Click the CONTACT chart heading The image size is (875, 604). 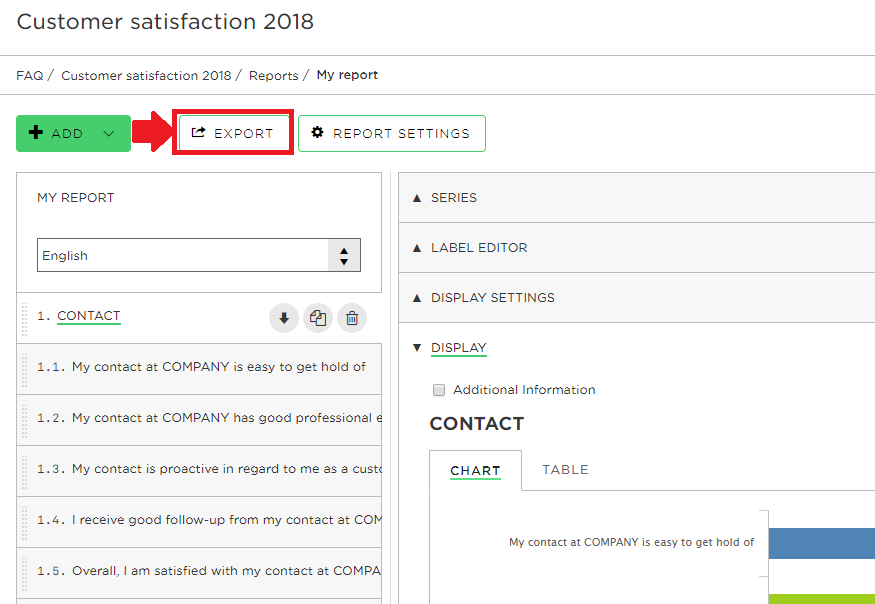tap(477, 424)
